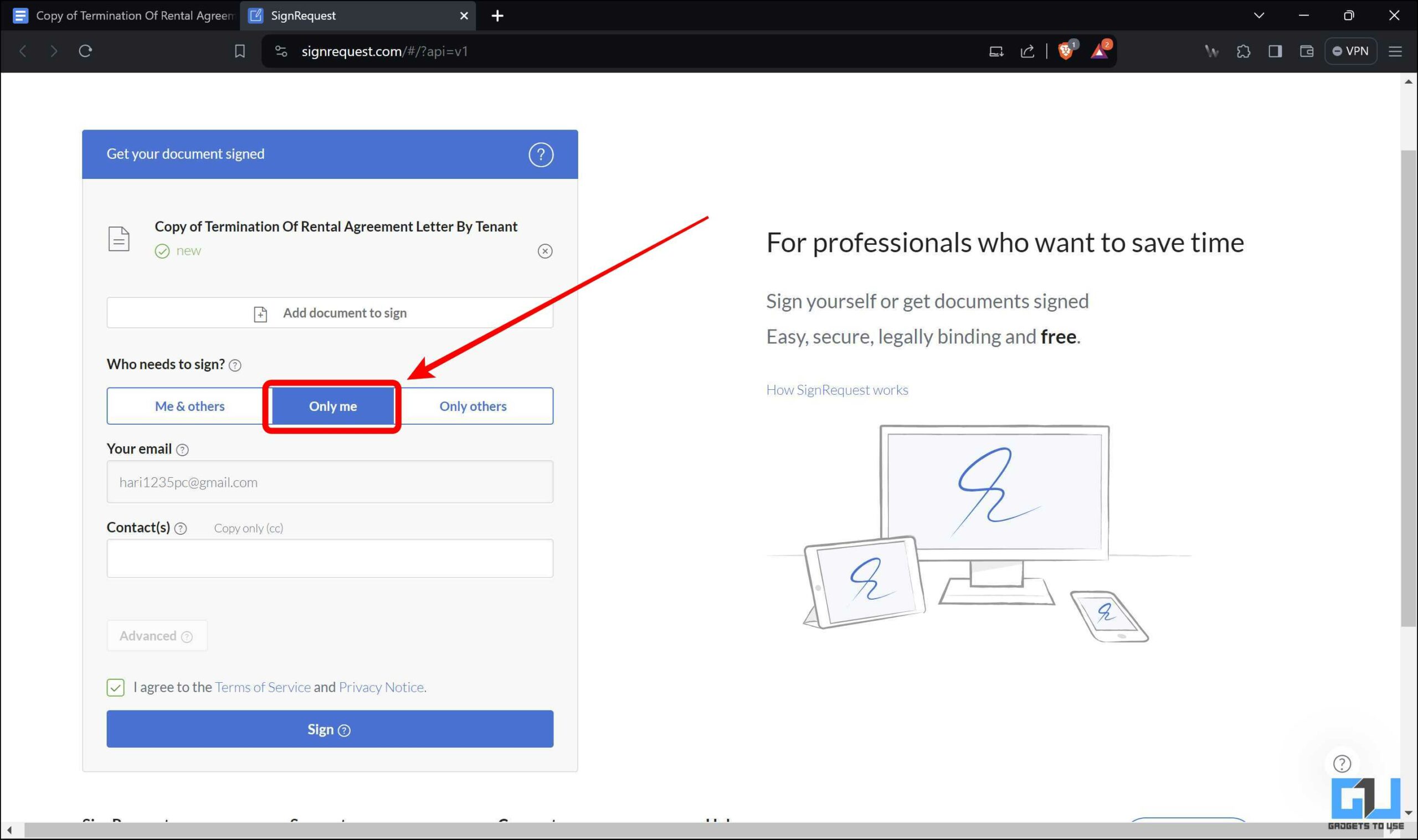Open the Brave Wallet icon

1307,51
